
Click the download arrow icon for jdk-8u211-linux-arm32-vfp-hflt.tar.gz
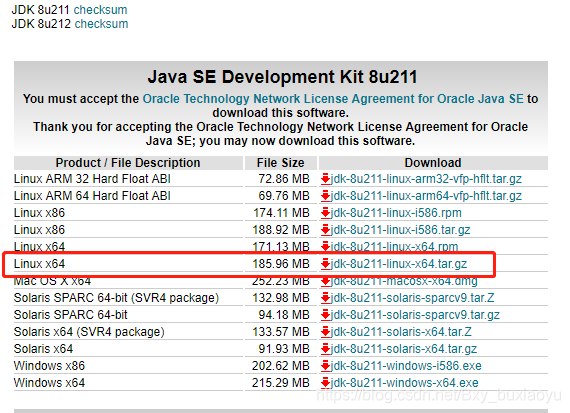325,179
